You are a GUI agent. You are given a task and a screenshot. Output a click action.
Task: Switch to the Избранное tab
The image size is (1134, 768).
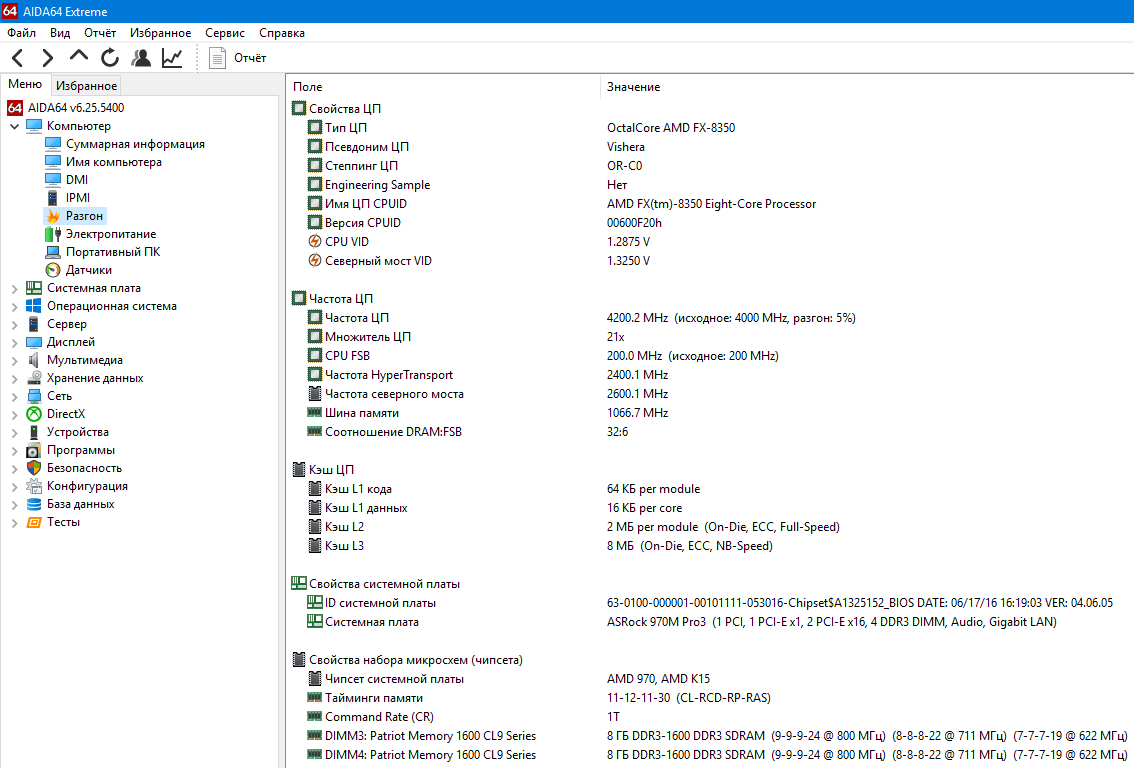coord(87,85)
